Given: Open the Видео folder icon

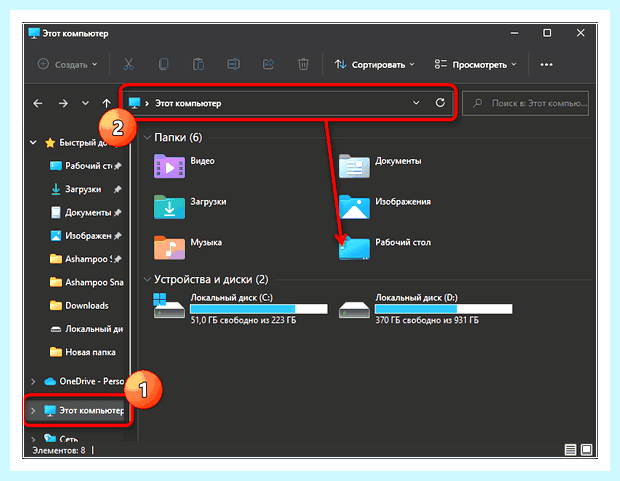Looking at the screenshot, I should coord(169,166).
